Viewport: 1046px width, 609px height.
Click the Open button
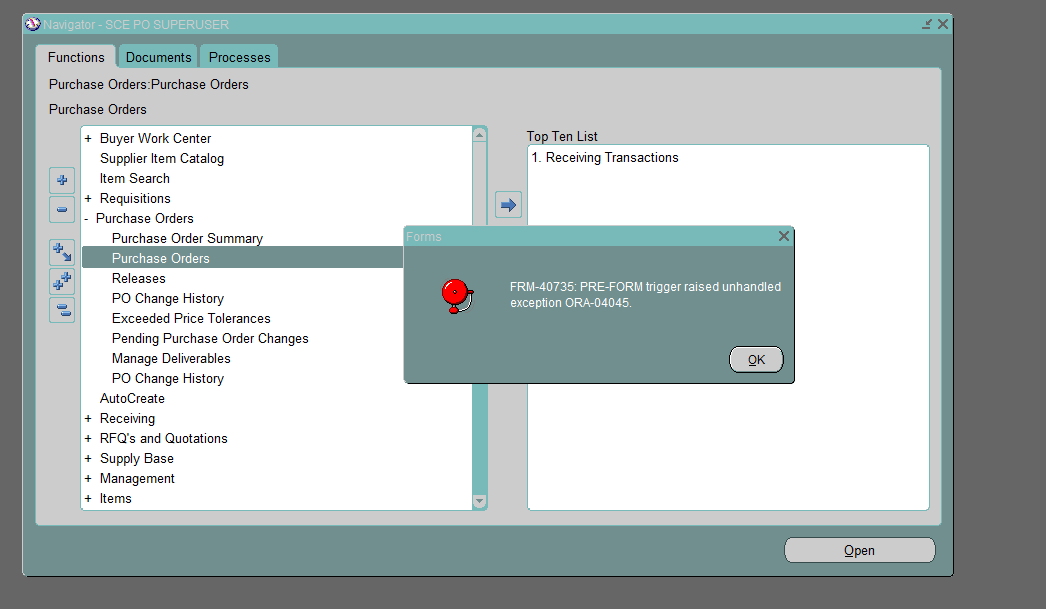coord(859,550)
